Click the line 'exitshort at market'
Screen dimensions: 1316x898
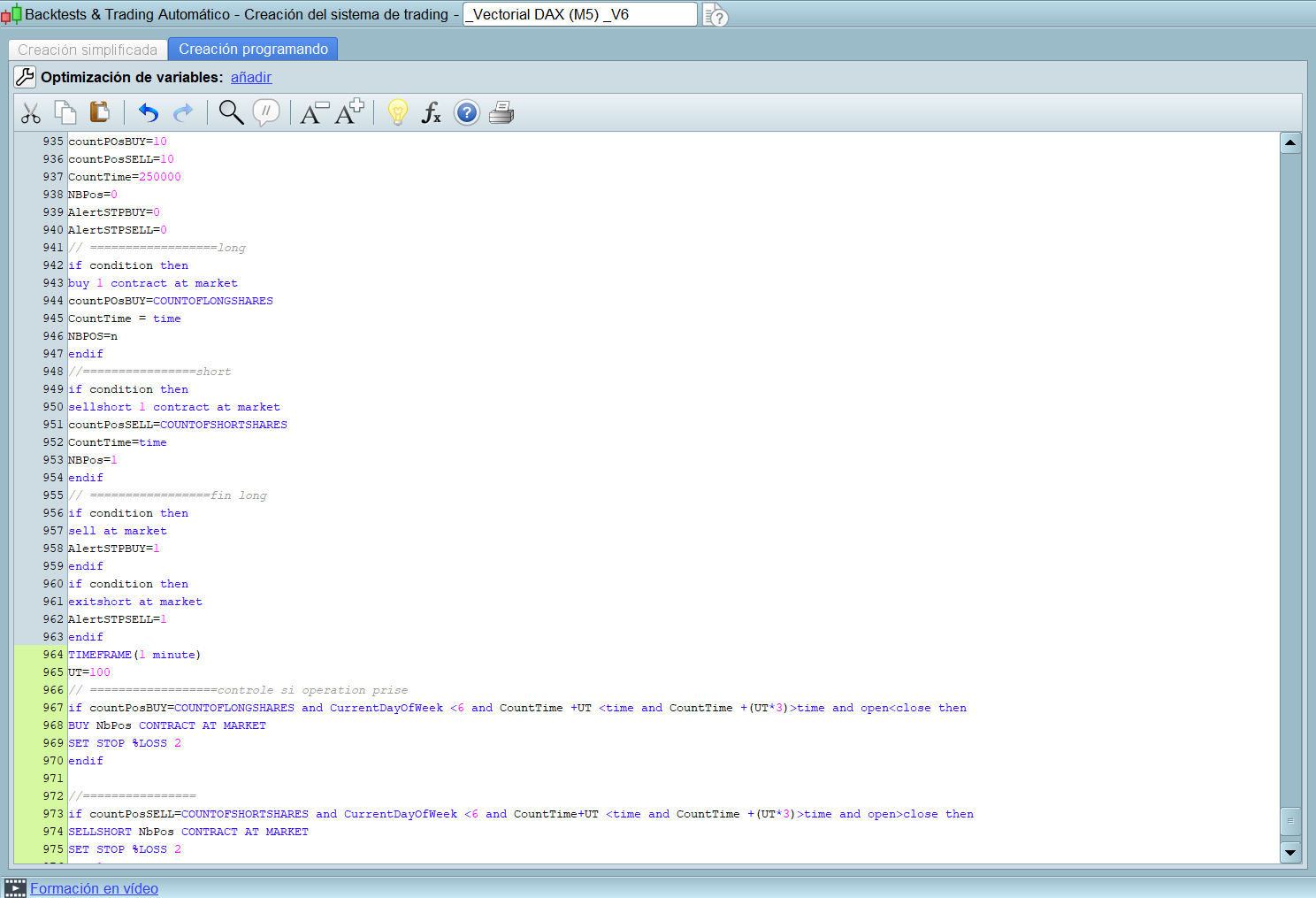tap(135, 602)
